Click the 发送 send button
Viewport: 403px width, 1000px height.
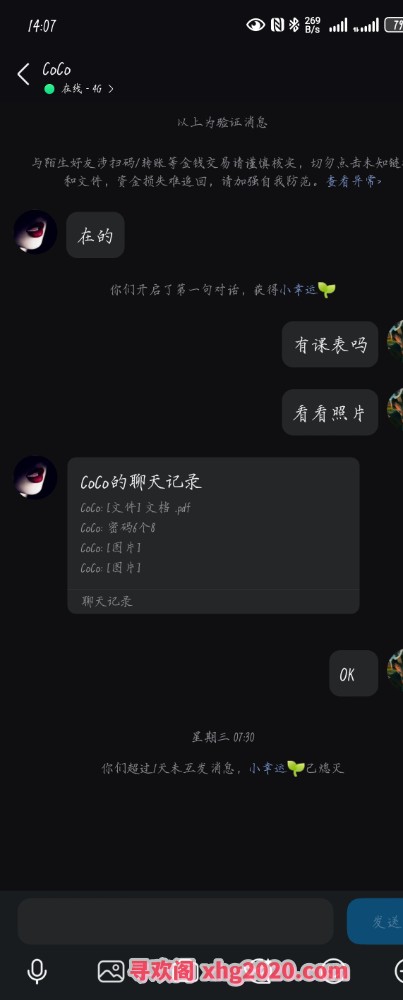[376, 922]
